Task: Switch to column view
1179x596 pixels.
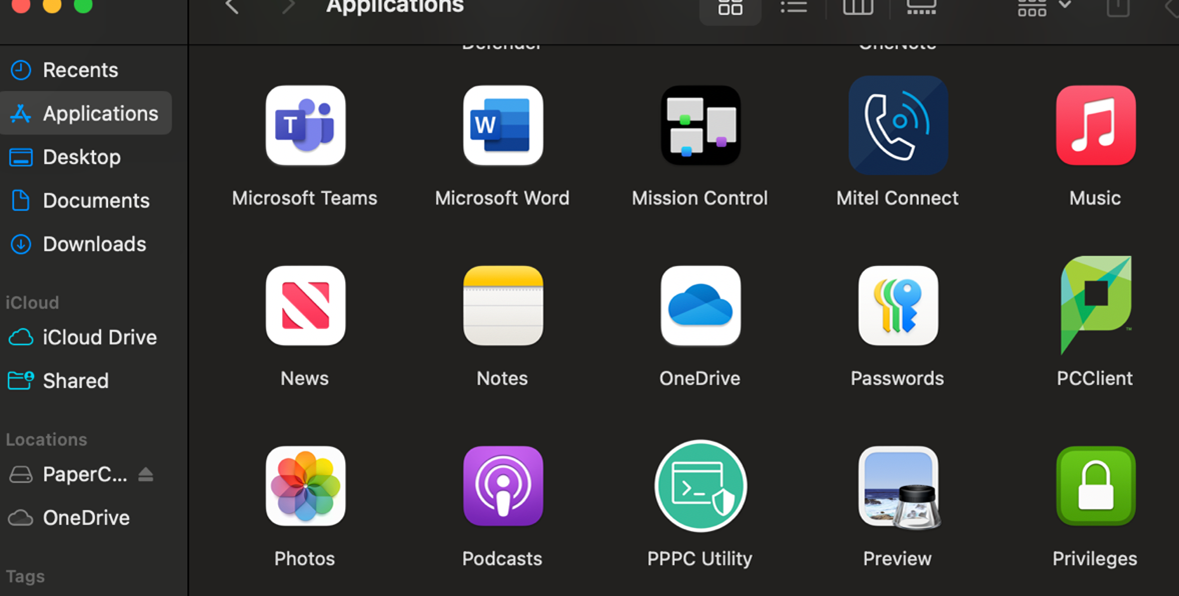Action: click(858, 8)
